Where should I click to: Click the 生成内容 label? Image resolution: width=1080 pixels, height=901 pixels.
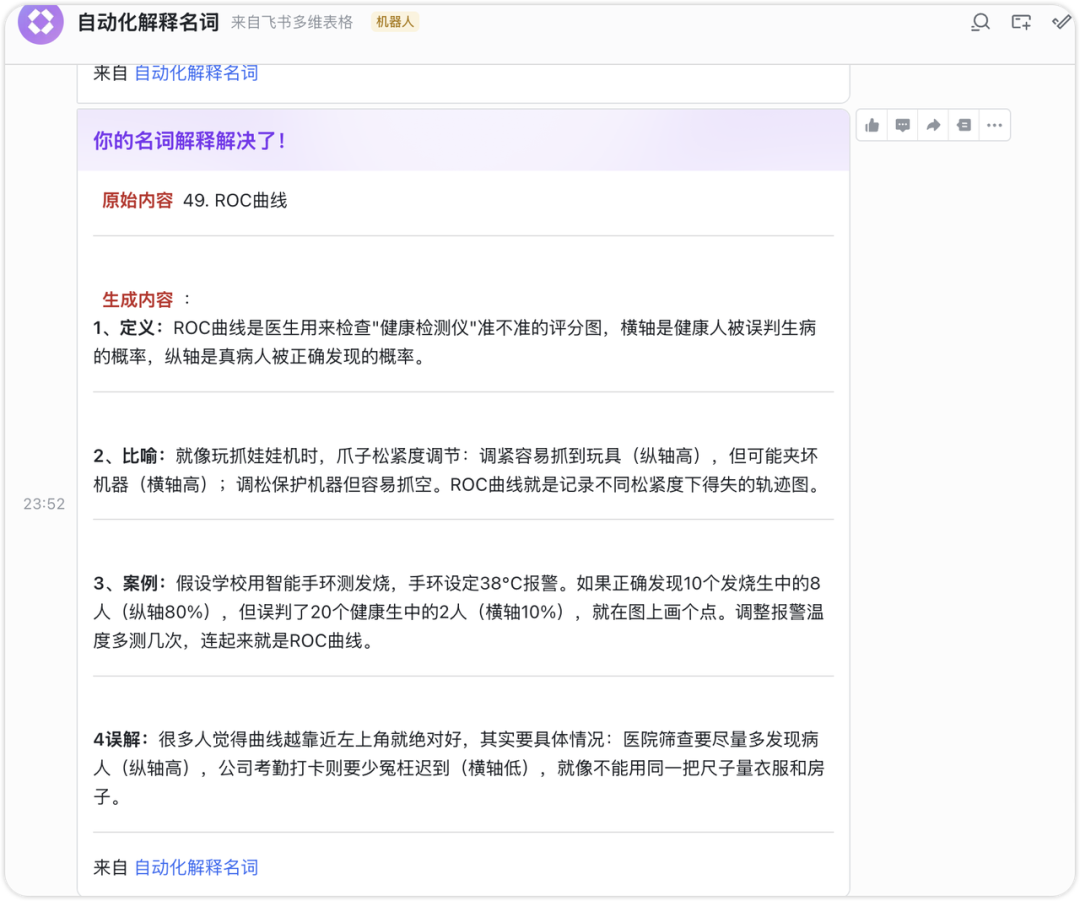(137, 299)
